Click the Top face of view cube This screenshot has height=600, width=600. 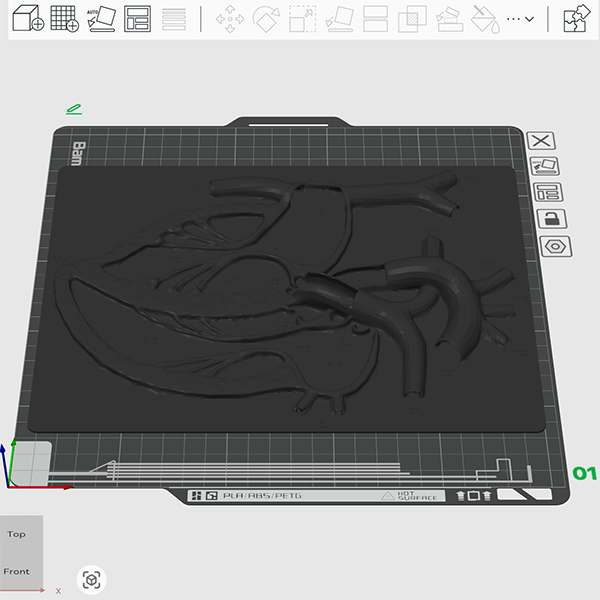(x=17, y=534)
